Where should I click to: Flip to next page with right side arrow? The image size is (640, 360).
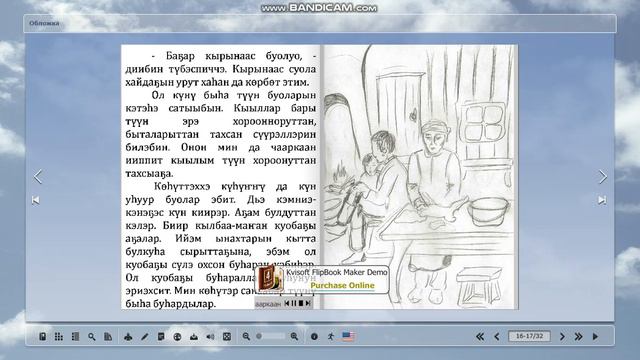click(602, 177)
